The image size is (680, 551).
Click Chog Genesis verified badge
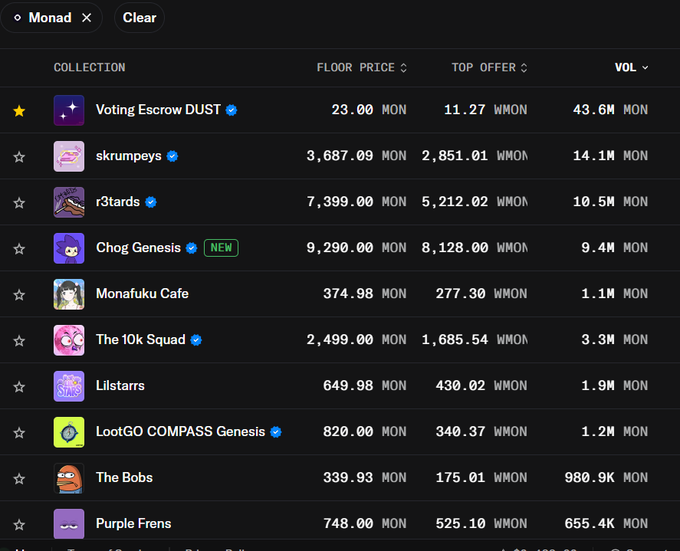pos(192,248)
